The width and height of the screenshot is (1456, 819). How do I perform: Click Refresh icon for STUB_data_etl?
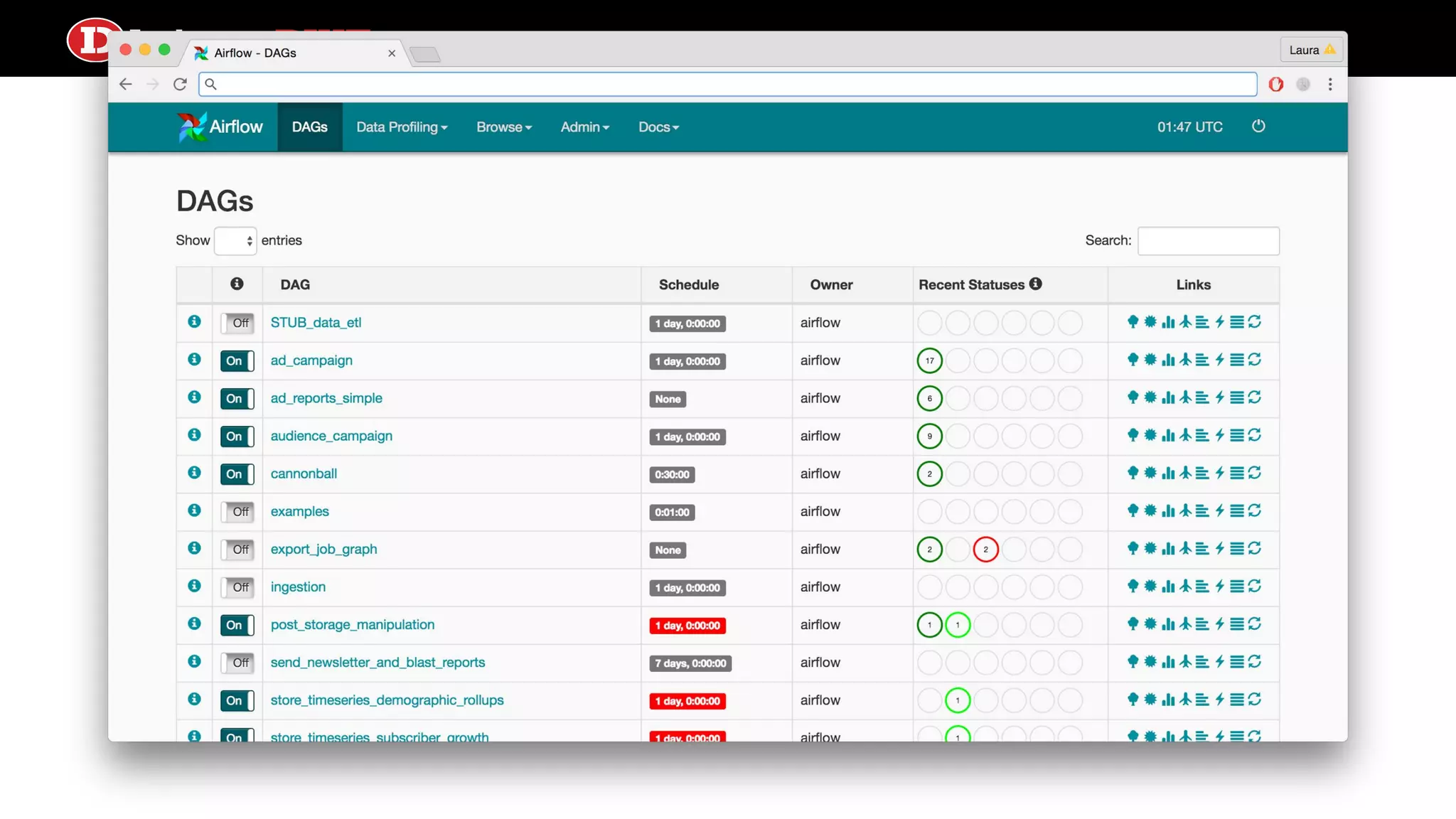point(1255,322)
